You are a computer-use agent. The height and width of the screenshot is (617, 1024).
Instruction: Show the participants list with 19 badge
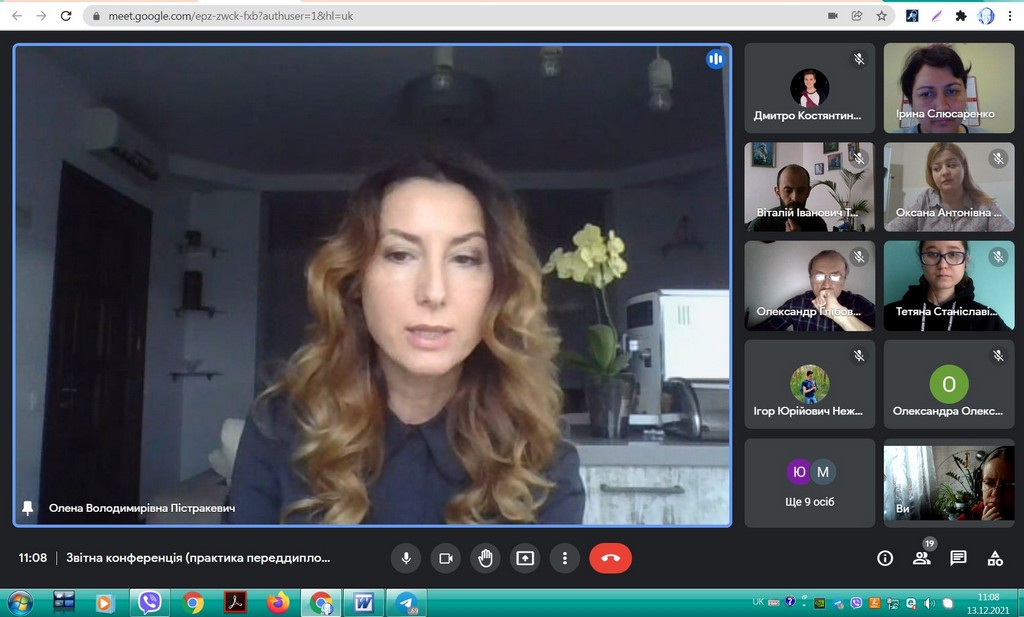921,558
